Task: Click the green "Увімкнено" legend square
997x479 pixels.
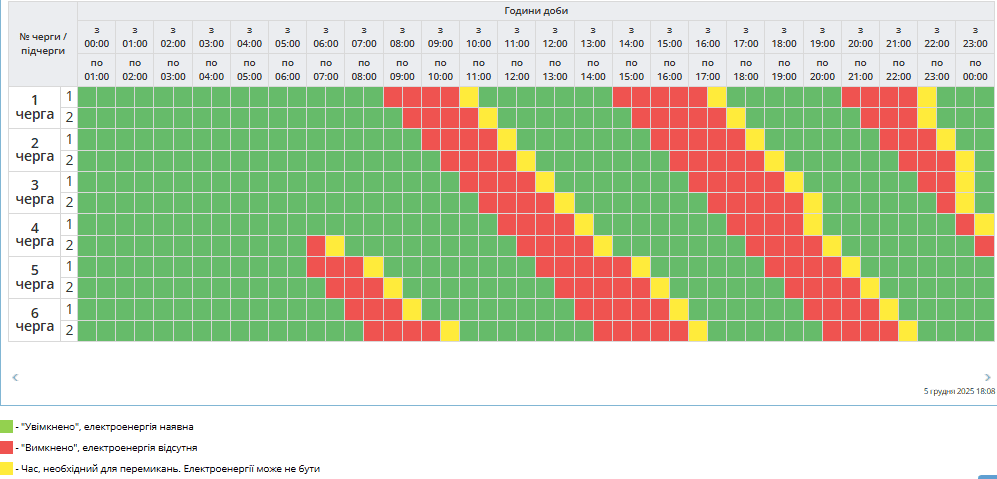Action: click(7, 427)
